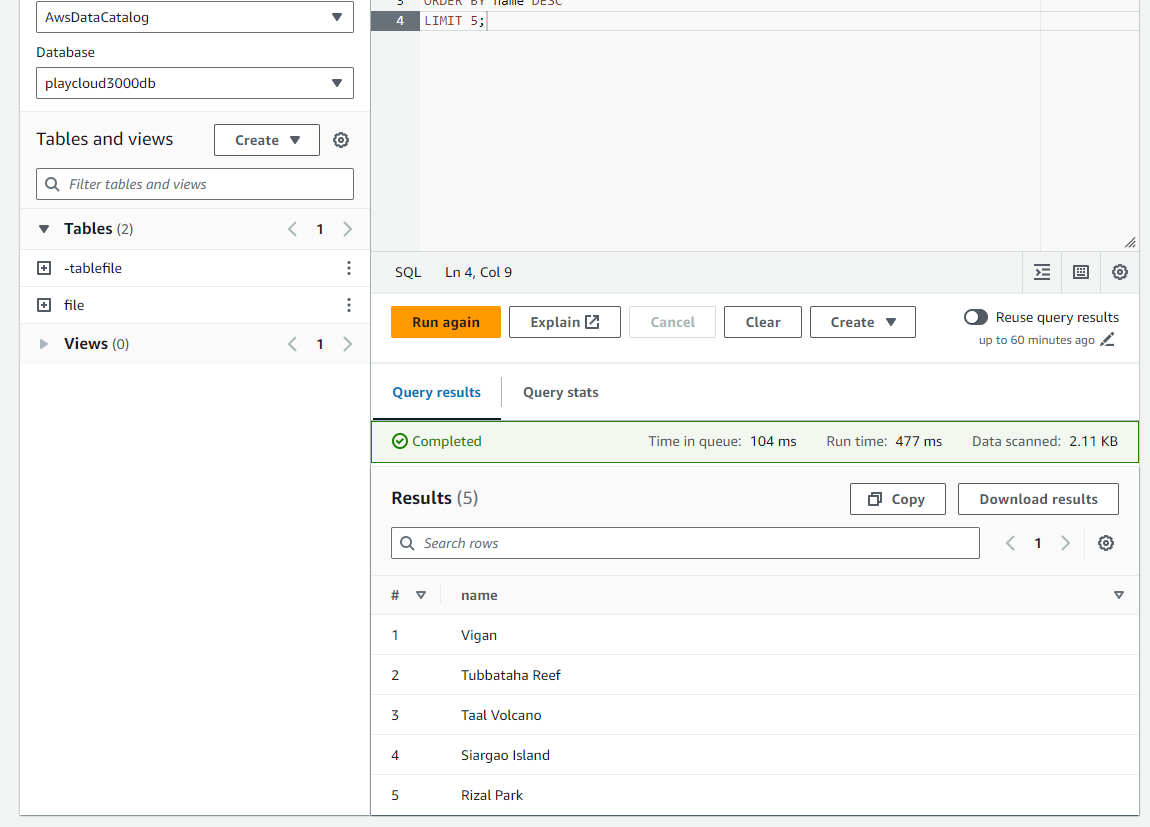Edit reuse query results time pencil
The width and height of the screenshot is (1150, 827).
click(x=1107, y=340)
